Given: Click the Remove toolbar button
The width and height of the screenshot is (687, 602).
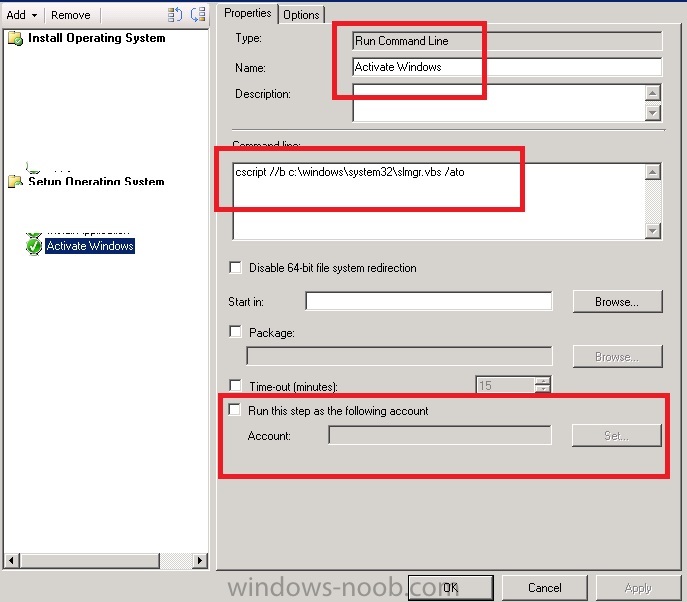Looking at the screenshot, I should pos(71,15).
